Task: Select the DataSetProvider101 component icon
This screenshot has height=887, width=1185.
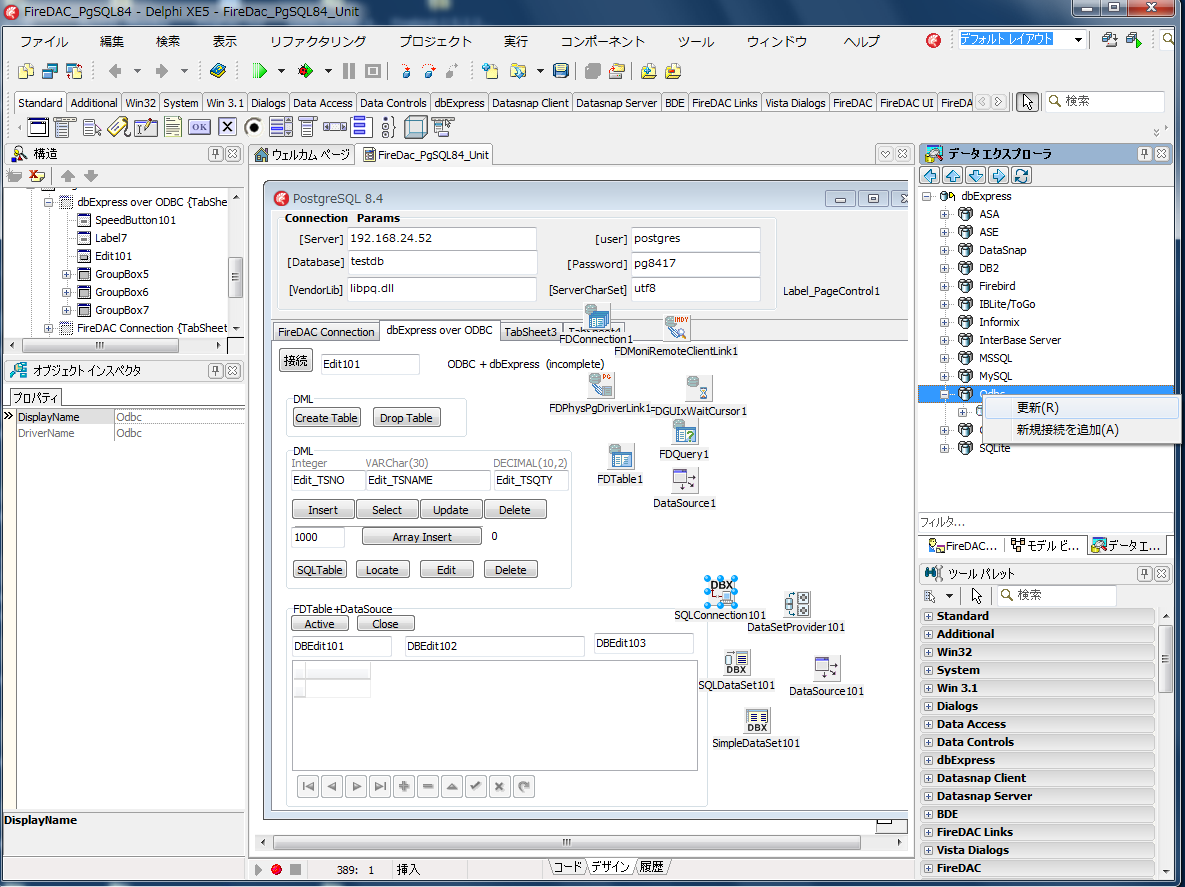Action: (797, 604)
